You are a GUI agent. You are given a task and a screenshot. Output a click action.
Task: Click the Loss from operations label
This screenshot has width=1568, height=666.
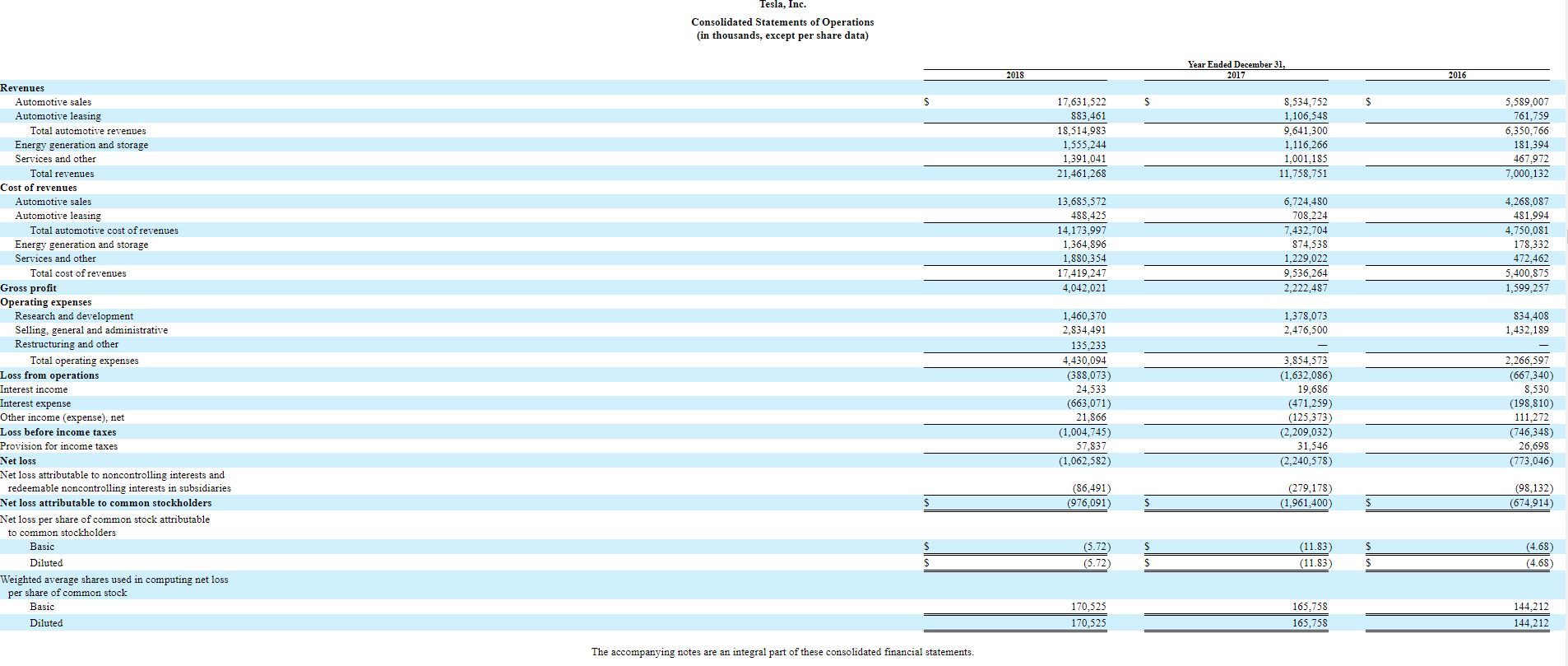(49, 375)
